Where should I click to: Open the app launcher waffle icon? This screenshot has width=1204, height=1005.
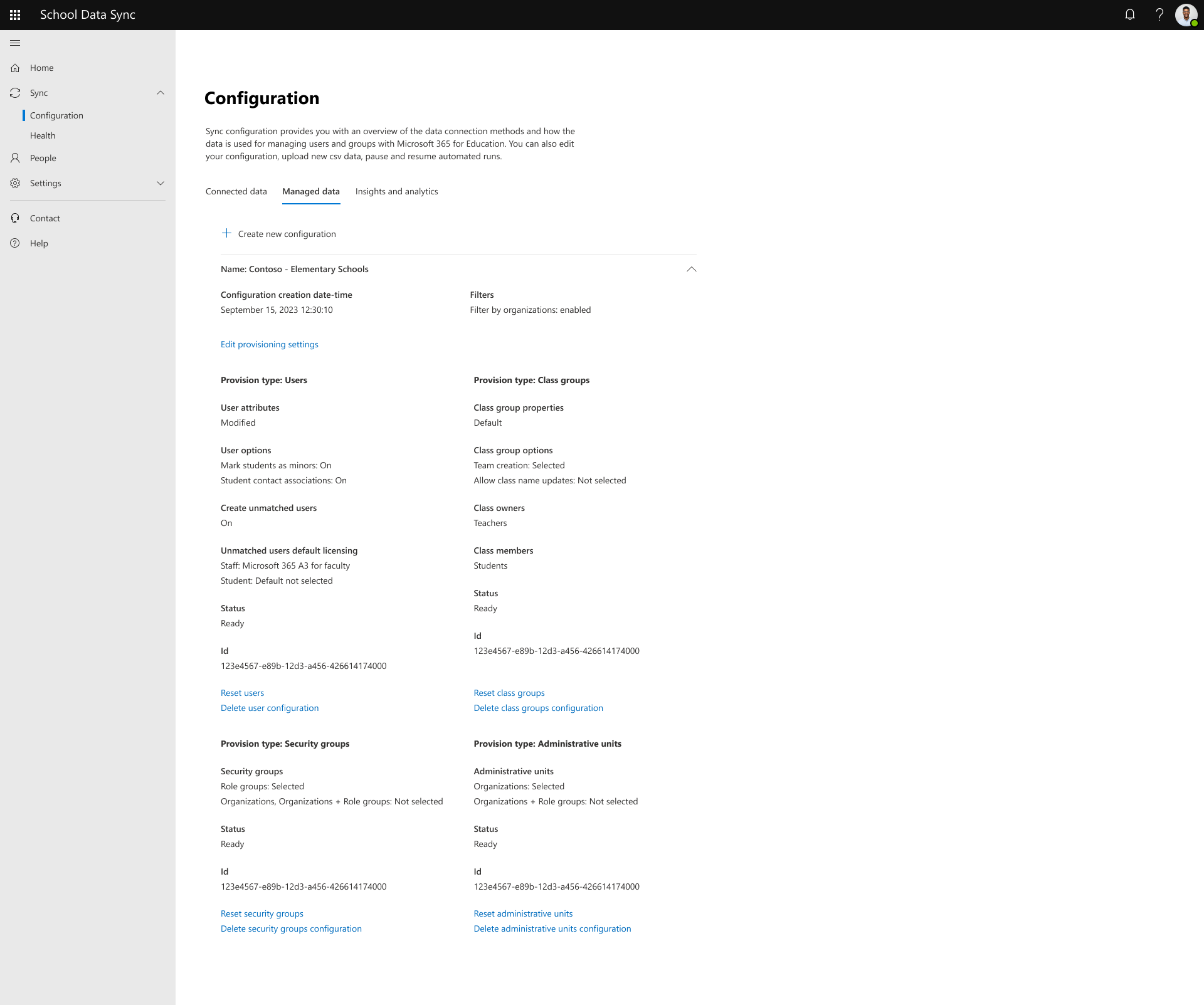tap(15, 15)
